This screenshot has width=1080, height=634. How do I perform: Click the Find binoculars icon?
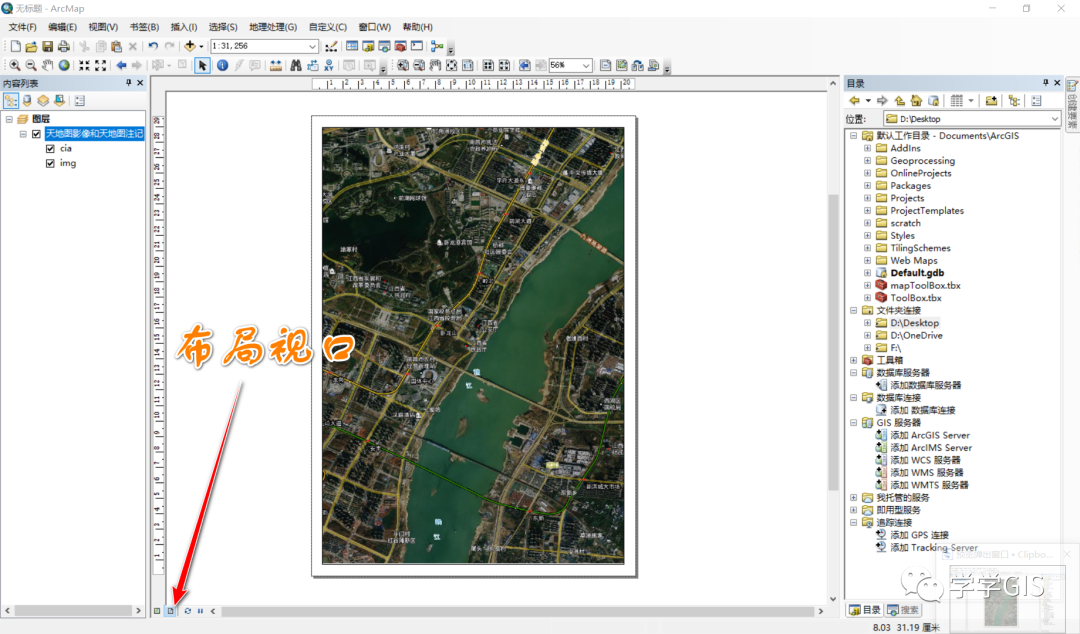pos(295,65)
